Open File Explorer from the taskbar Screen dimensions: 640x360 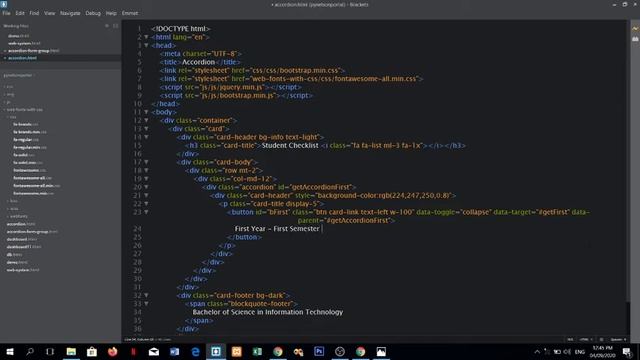click(71, 351)
